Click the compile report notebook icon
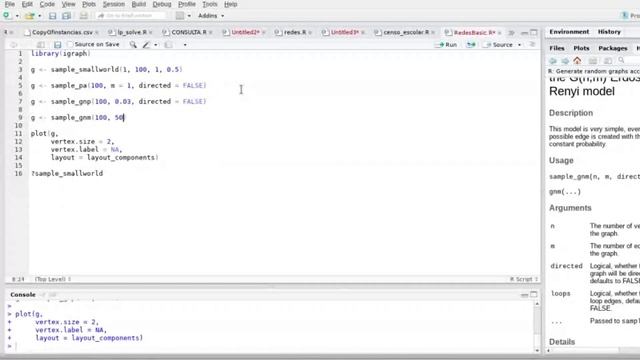 point(168,44)
